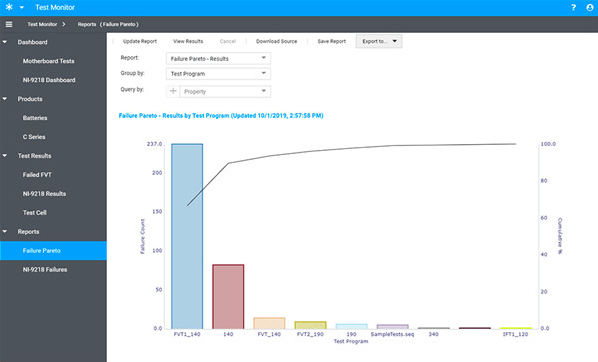Click the Save Report button

[331, 41]
